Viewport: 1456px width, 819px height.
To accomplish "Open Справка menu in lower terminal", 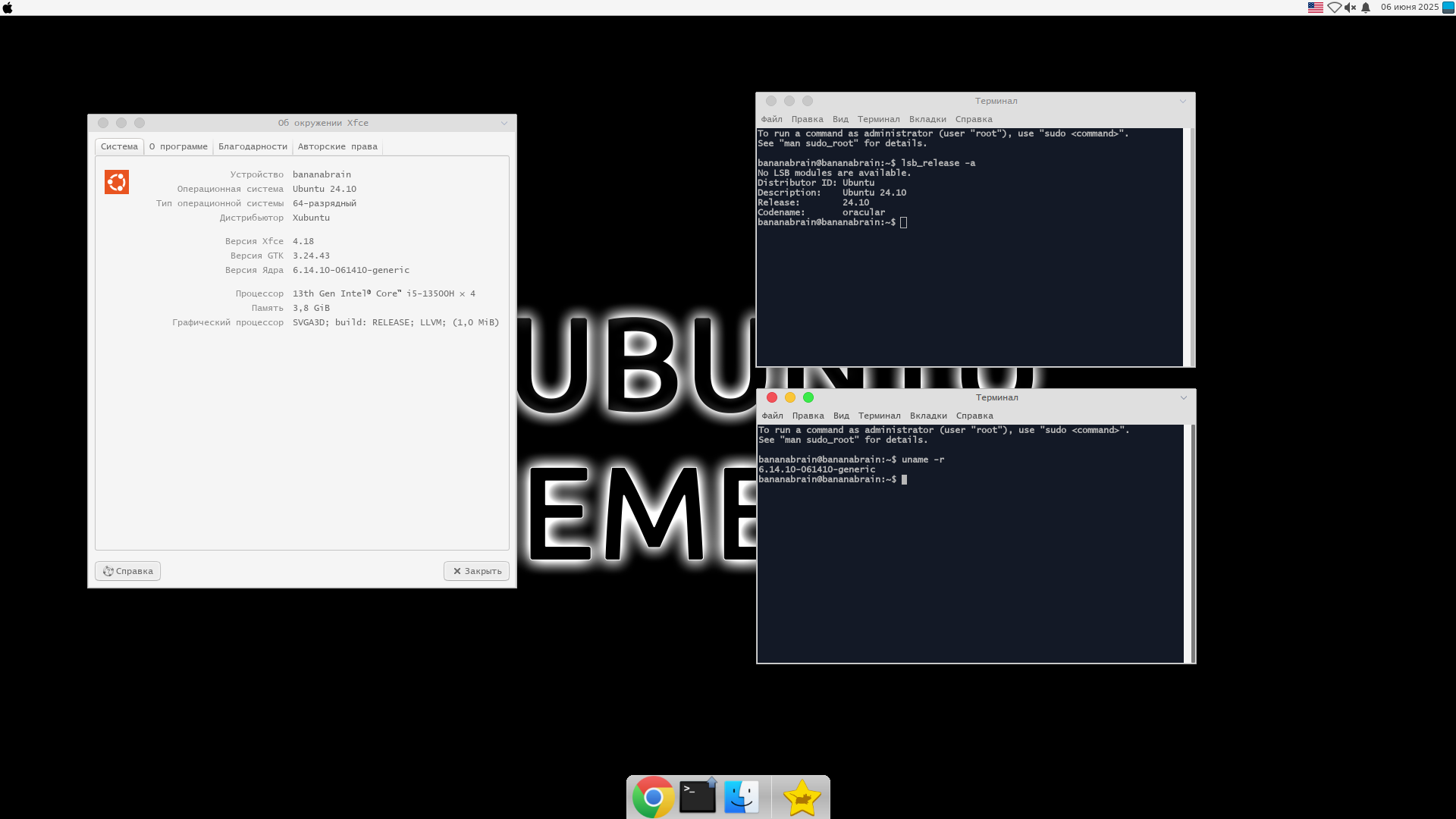I will 974,416.
